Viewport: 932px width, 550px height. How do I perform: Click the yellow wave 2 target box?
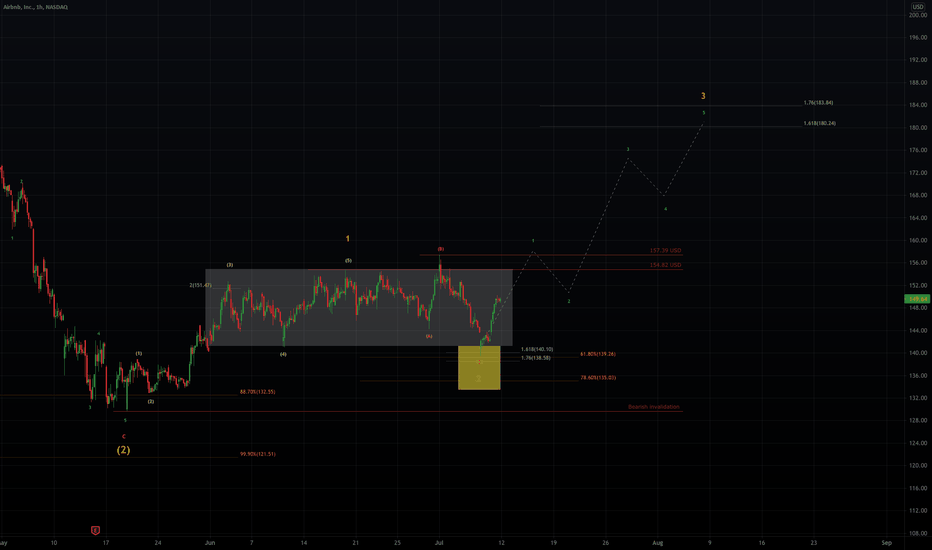click(479, 367)
